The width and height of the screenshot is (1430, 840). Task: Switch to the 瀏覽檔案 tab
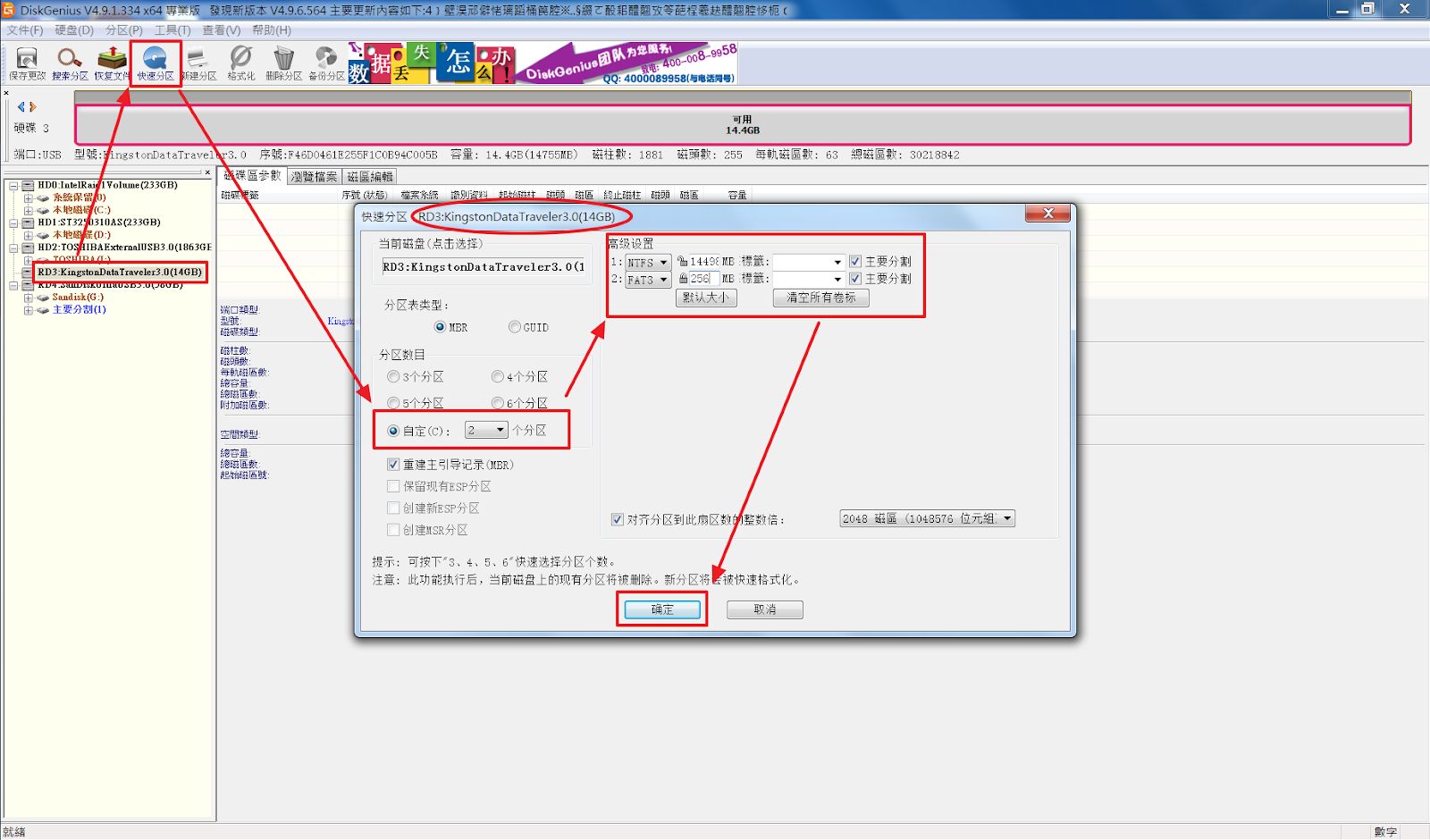pyautogui.click(x=315, y=177)
